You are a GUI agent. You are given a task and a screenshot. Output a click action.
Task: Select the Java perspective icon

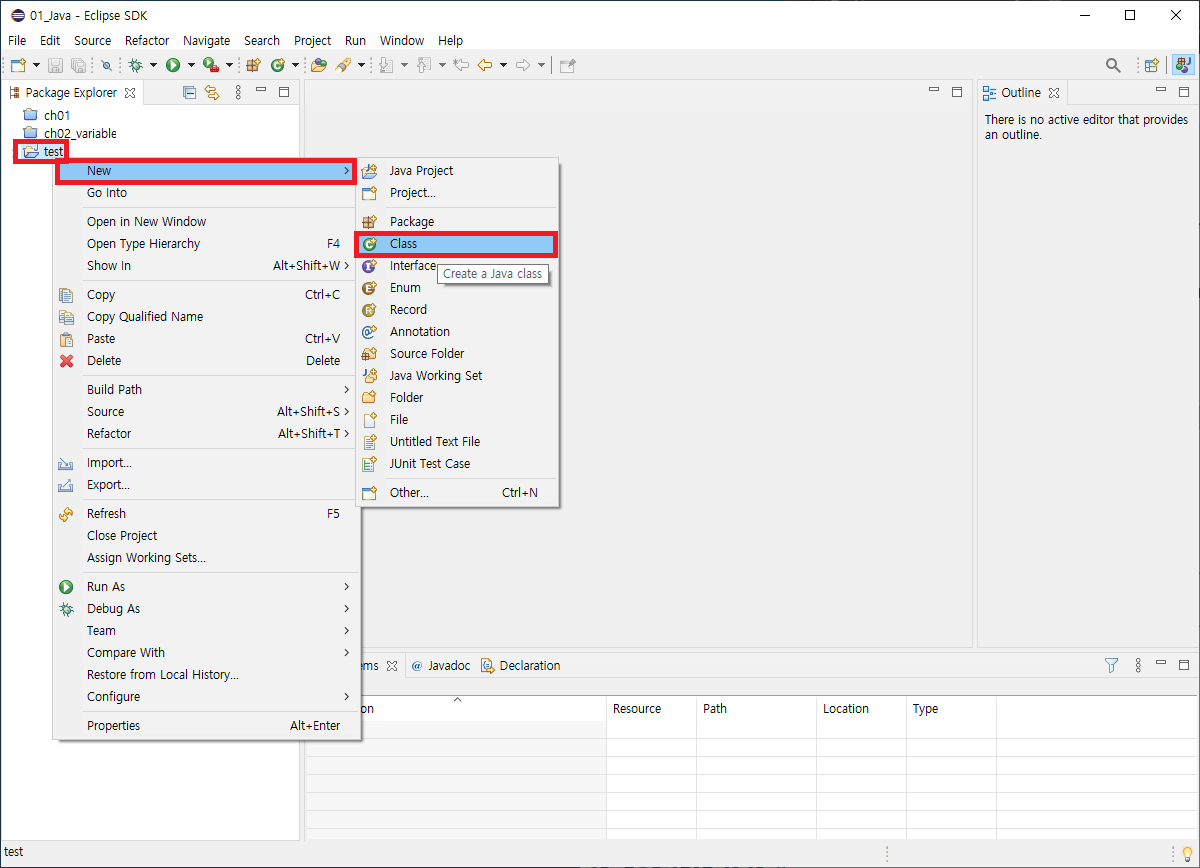click(1184, 65)
